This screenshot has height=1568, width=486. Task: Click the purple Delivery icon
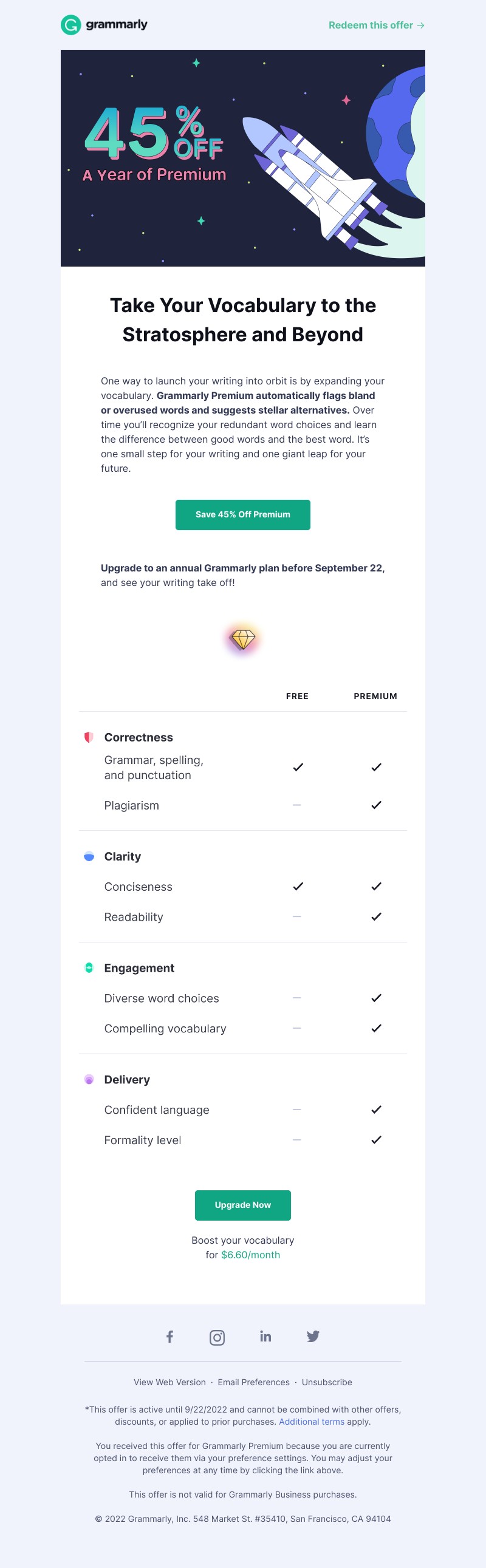point(89,1079)
